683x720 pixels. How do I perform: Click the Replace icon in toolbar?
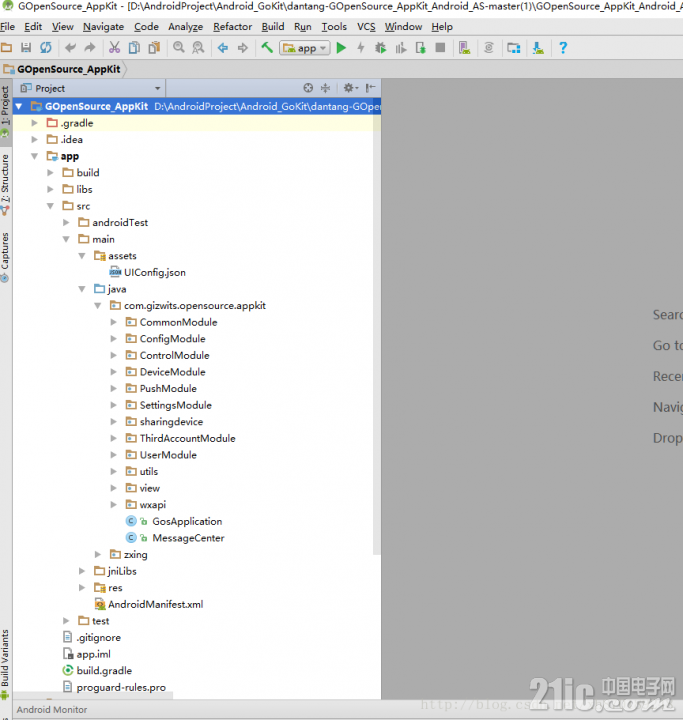[198, 48]
